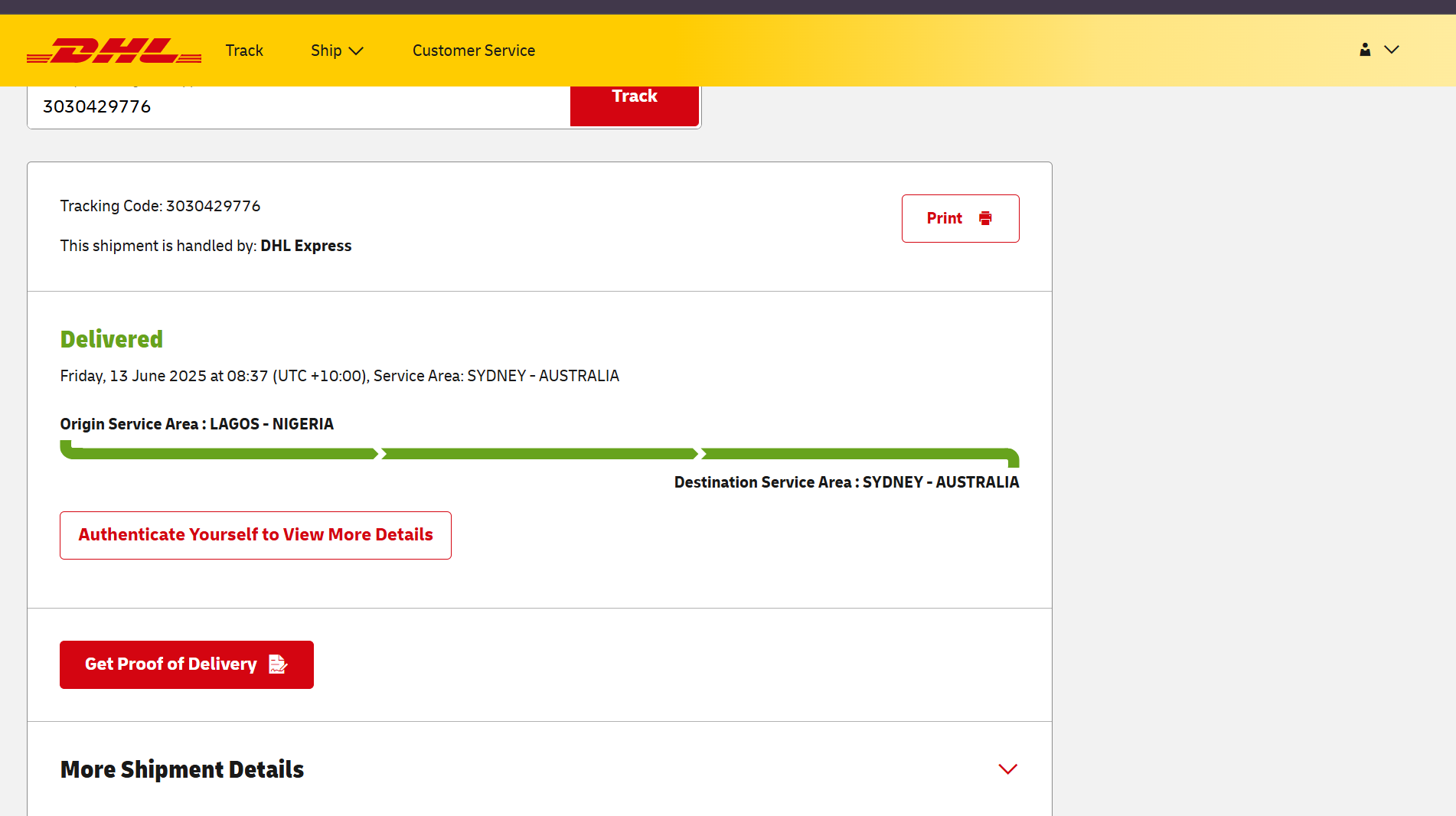This screenshot has height=816, width=1456.
Task: Click the More Shipment Details heading
Action: [182, 769]
